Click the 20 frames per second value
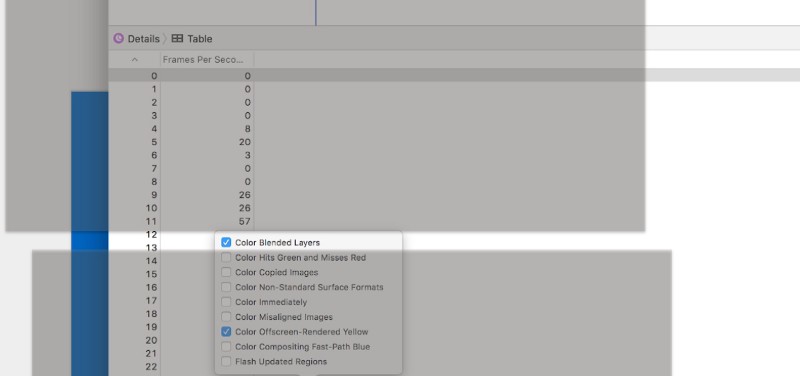 [244, 142]
